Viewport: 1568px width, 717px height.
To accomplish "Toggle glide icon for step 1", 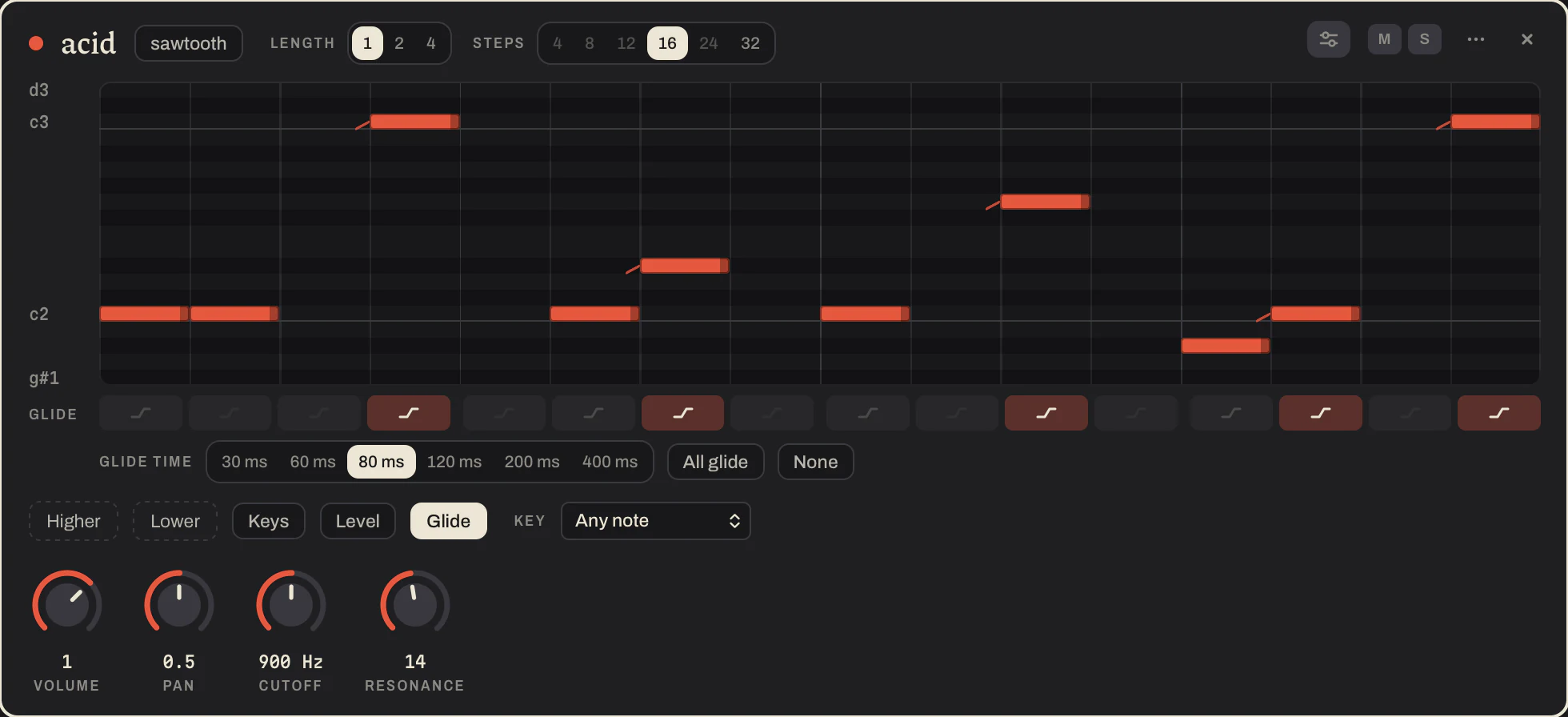I will pyautogui.click(x=141, y=413).
